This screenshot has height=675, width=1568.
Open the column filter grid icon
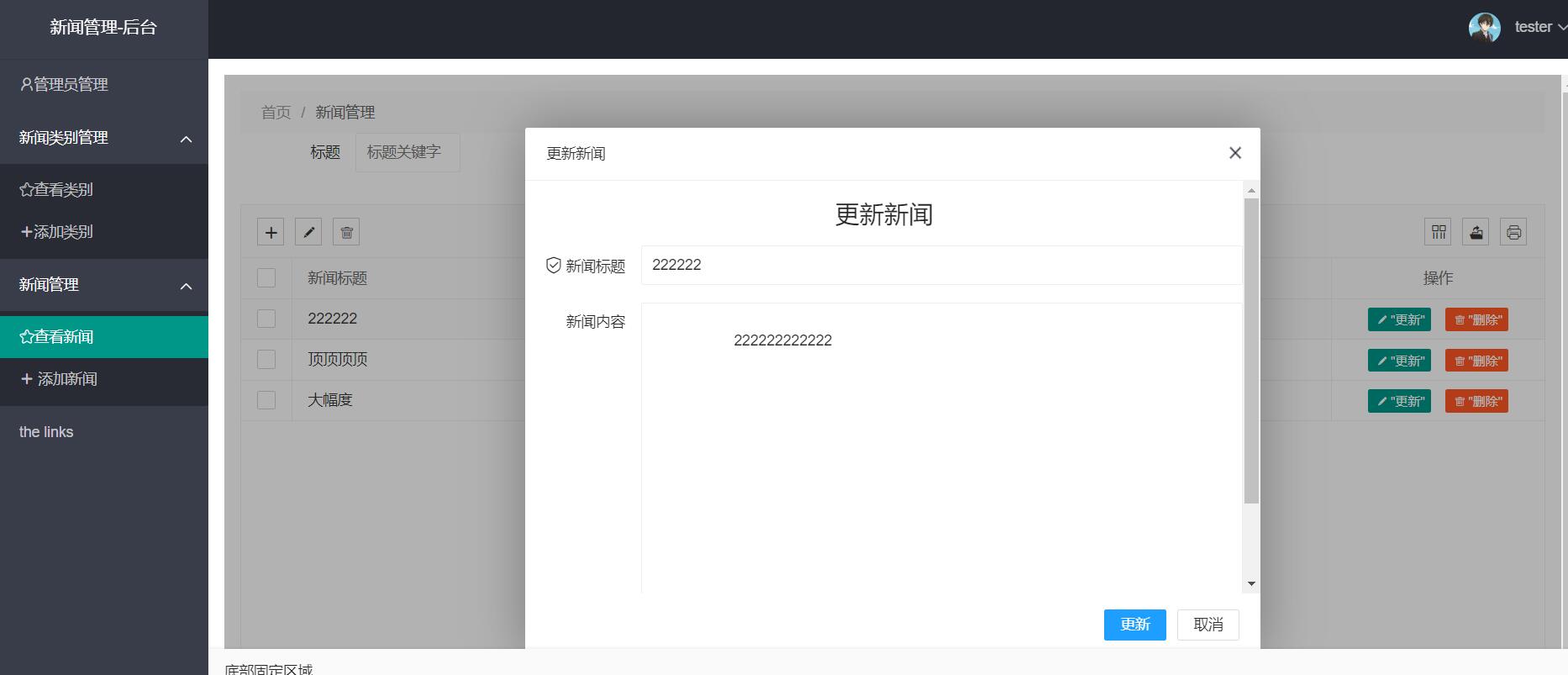1438,232
